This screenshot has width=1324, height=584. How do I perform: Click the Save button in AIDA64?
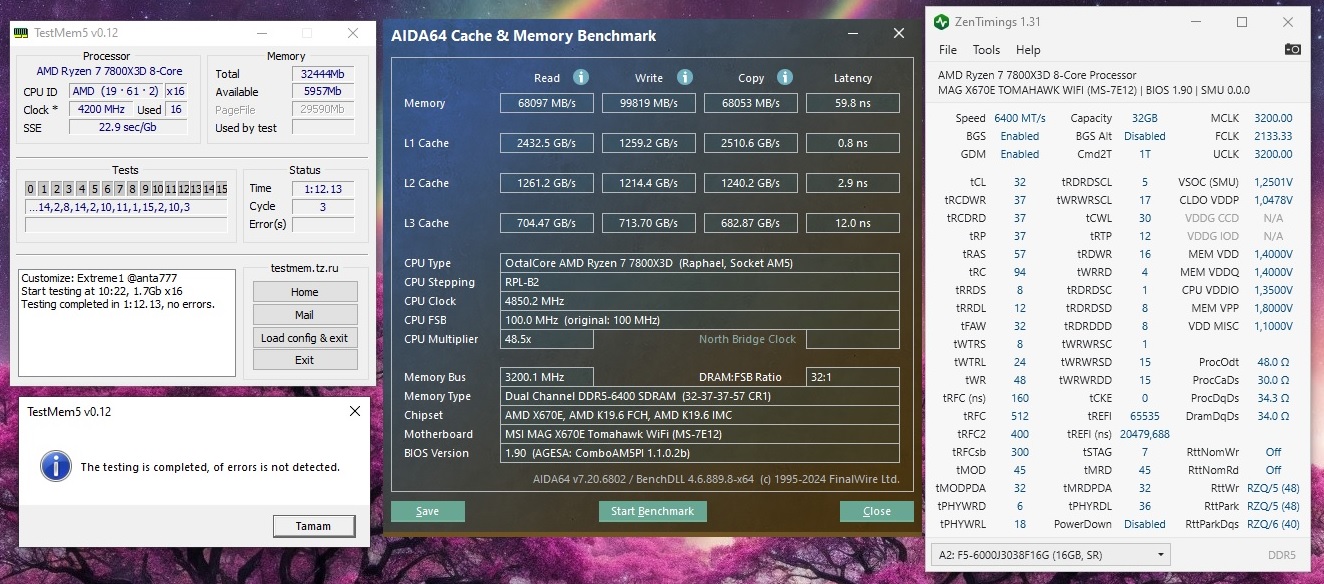(x=428, y=511)
